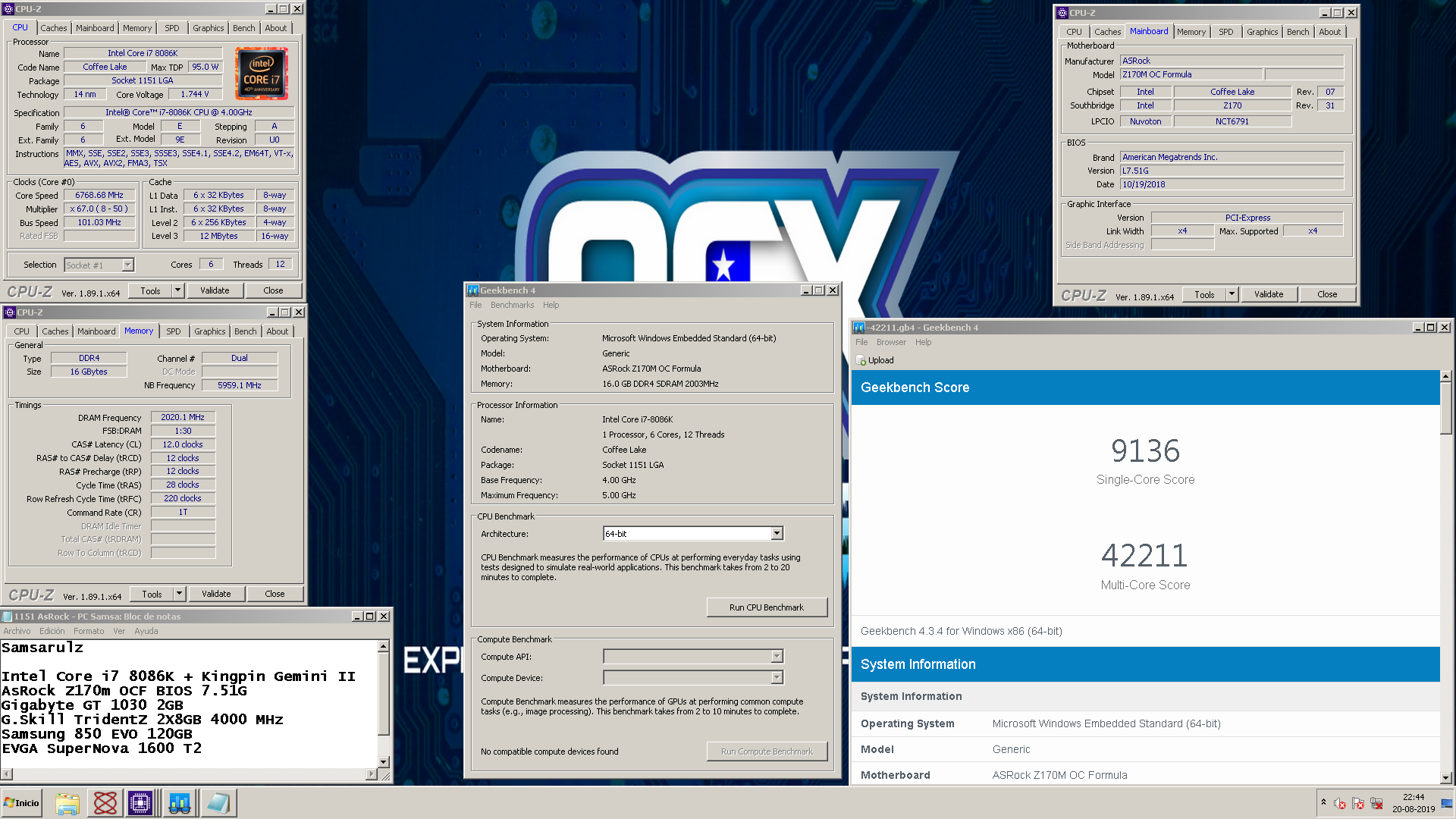Click the 42211.gb4 results window title icon
This screenshot has height=819, width=1456.
pos(859,328)
